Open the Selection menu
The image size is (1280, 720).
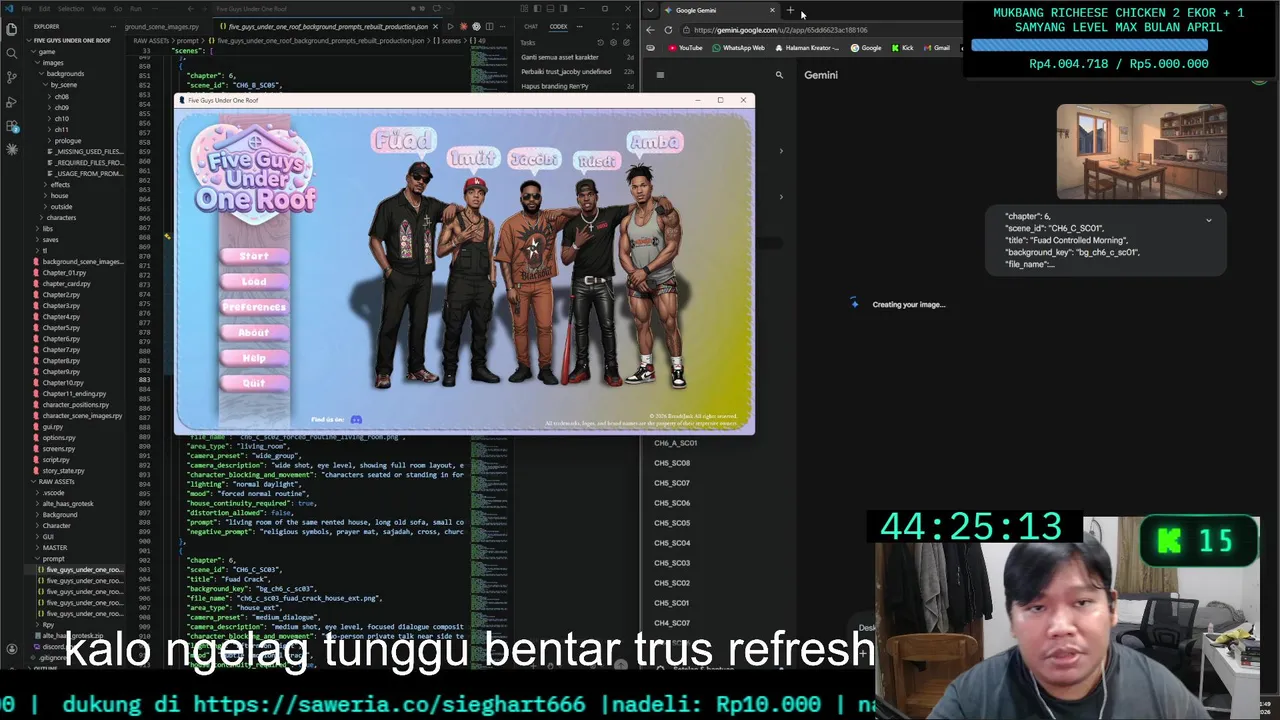pyautogui.click(x=70, y=8)
